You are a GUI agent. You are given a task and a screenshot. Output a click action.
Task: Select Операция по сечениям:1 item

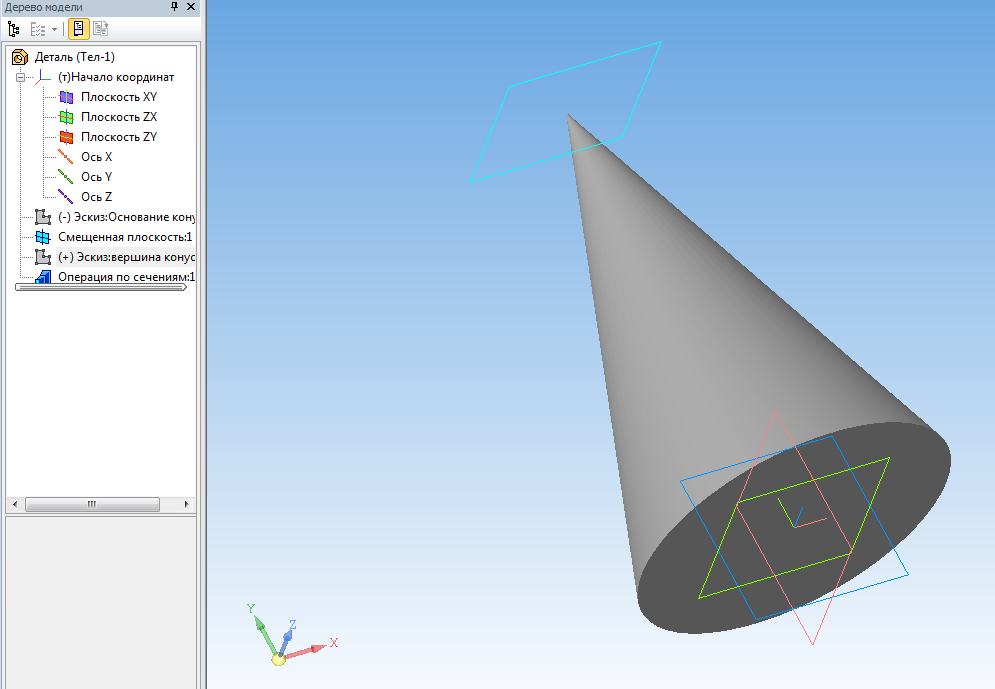tap(126, 277)
